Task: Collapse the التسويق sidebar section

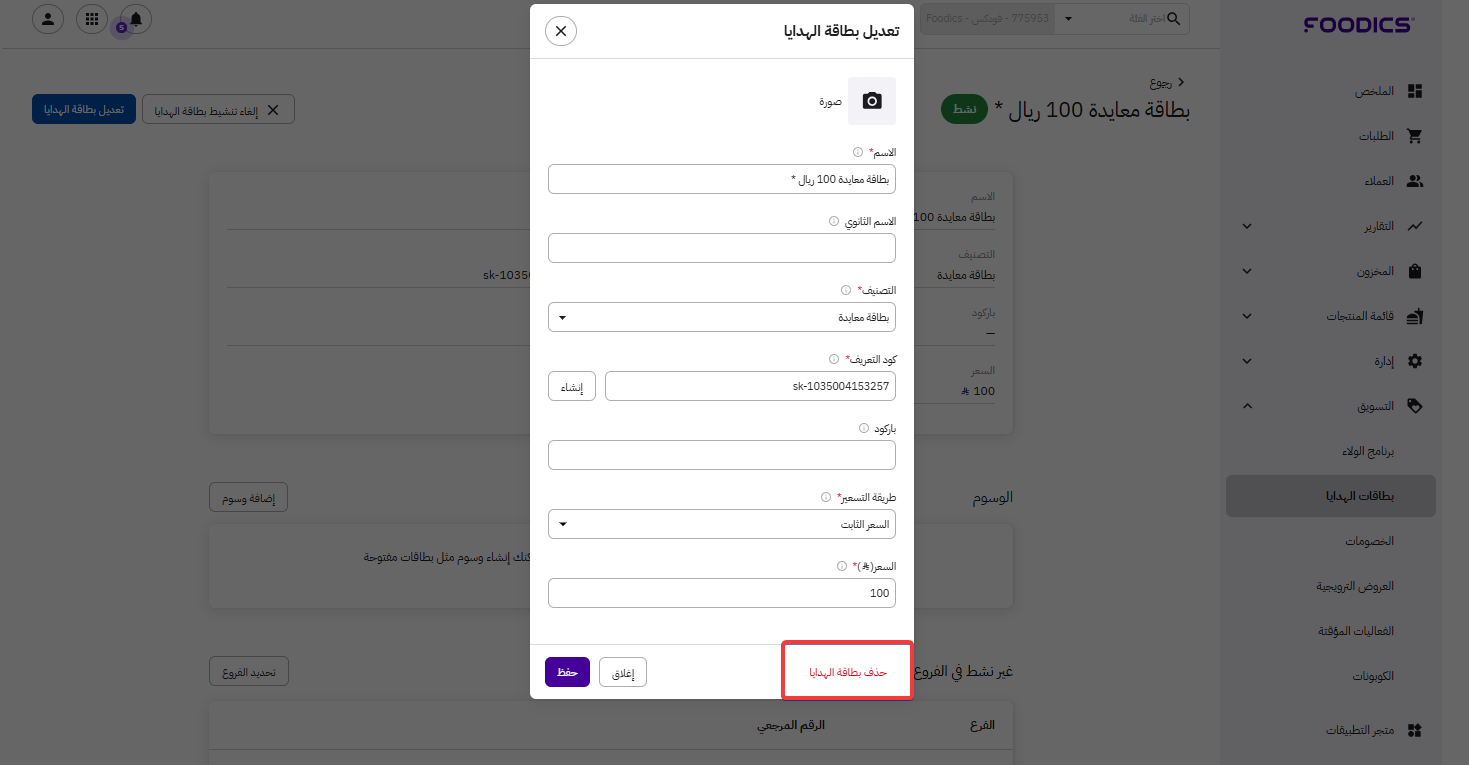Action: coord(1247,406)
